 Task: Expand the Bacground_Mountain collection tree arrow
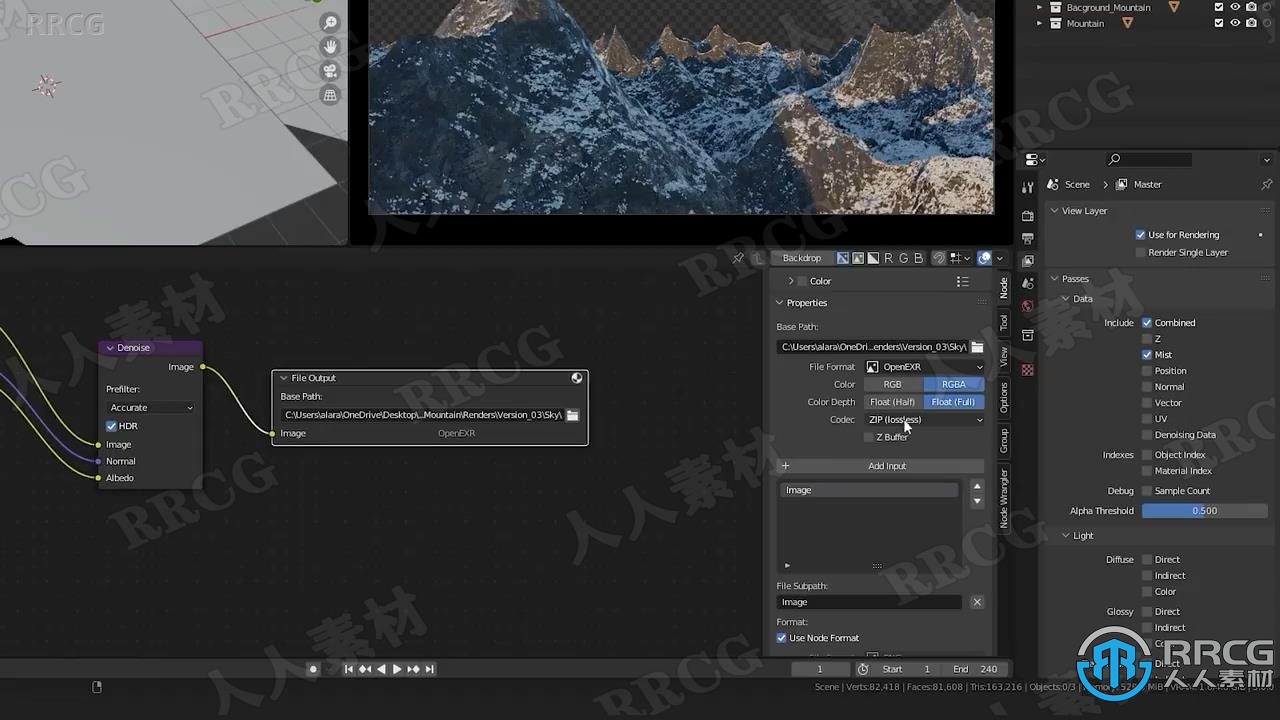tap(1039, 7)
